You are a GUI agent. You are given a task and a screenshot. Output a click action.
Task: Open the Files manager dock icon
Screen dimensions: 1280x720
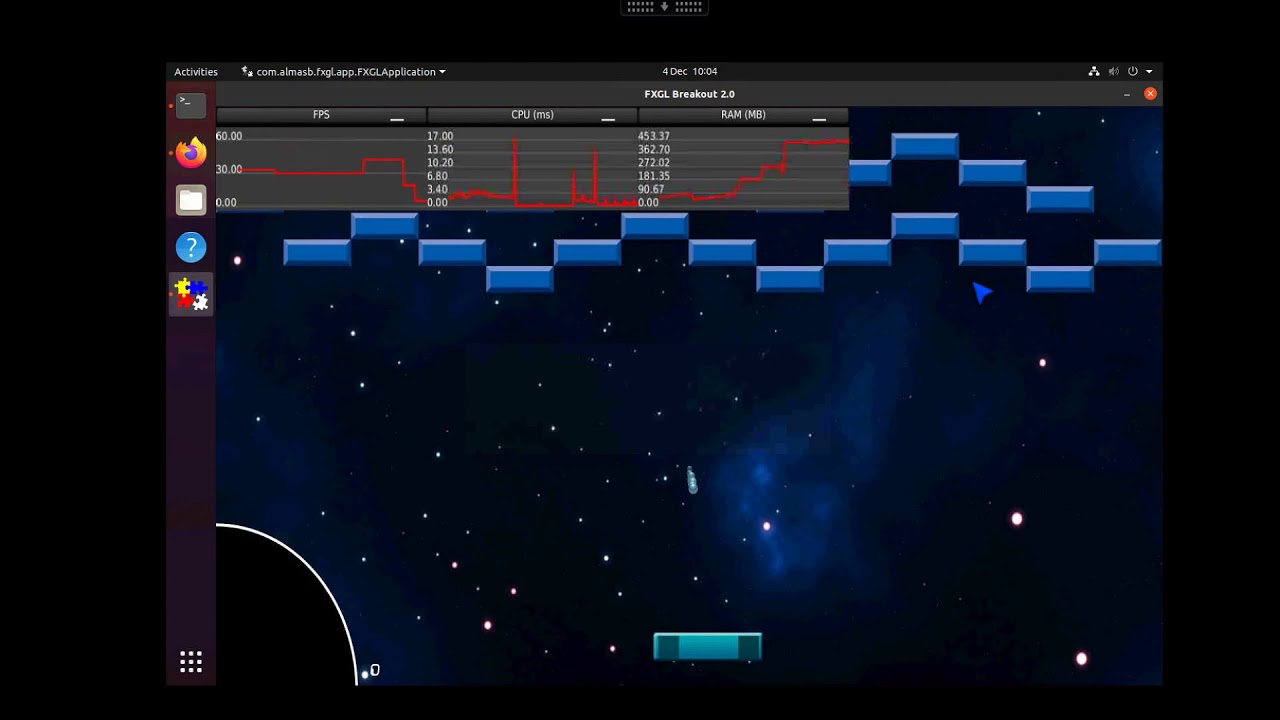(191, 200)
